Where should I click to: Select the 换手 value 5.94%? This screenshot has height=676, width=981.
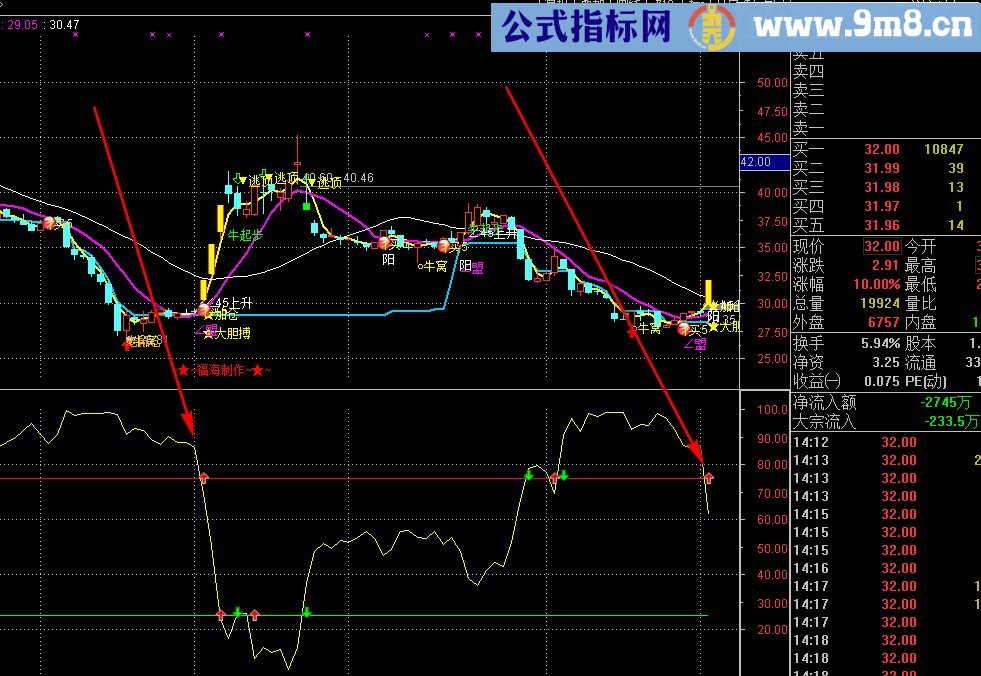880,343
